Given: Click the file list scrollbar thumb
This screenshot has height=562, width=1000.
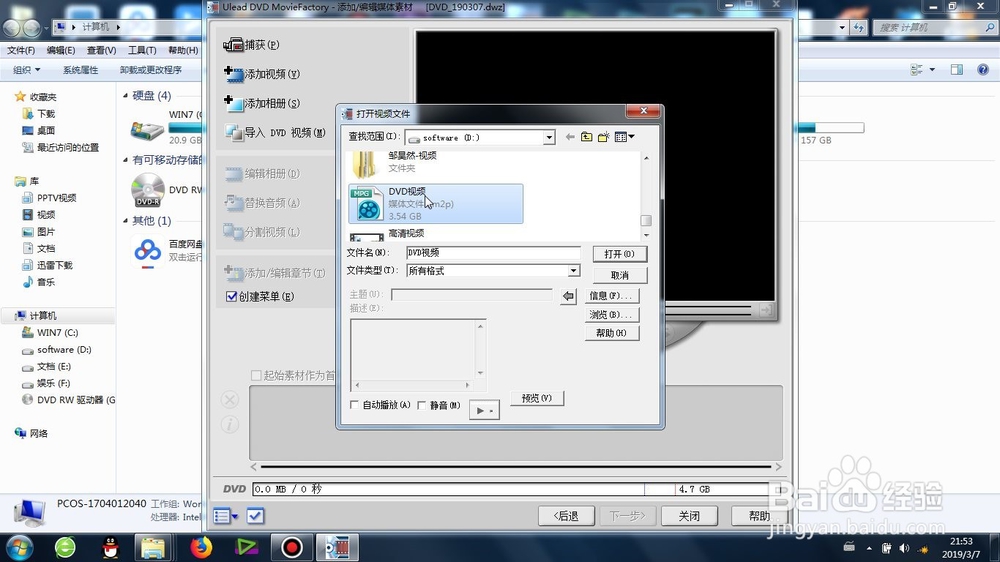Looking at the screenshot, I should click(x=646, y=221).
